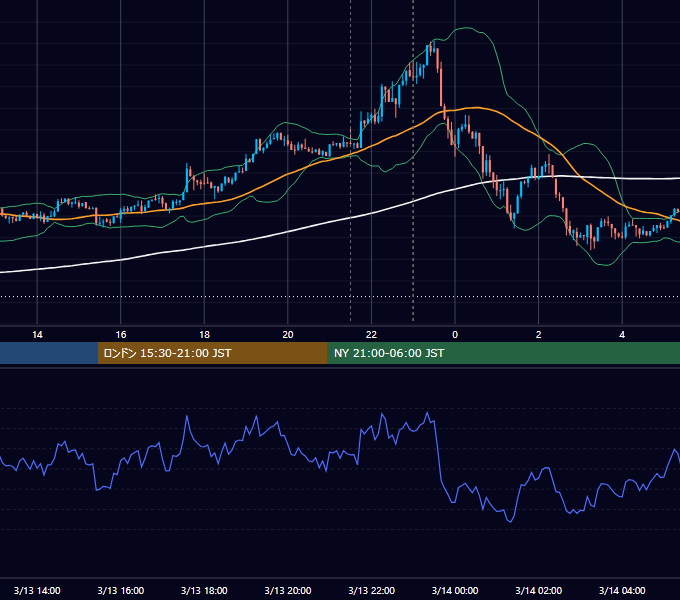Screen dimensions: 680x600
Task: Click the ロンドン 15:30-21:00 JST session bar
Action: click(x=212, y=353)
